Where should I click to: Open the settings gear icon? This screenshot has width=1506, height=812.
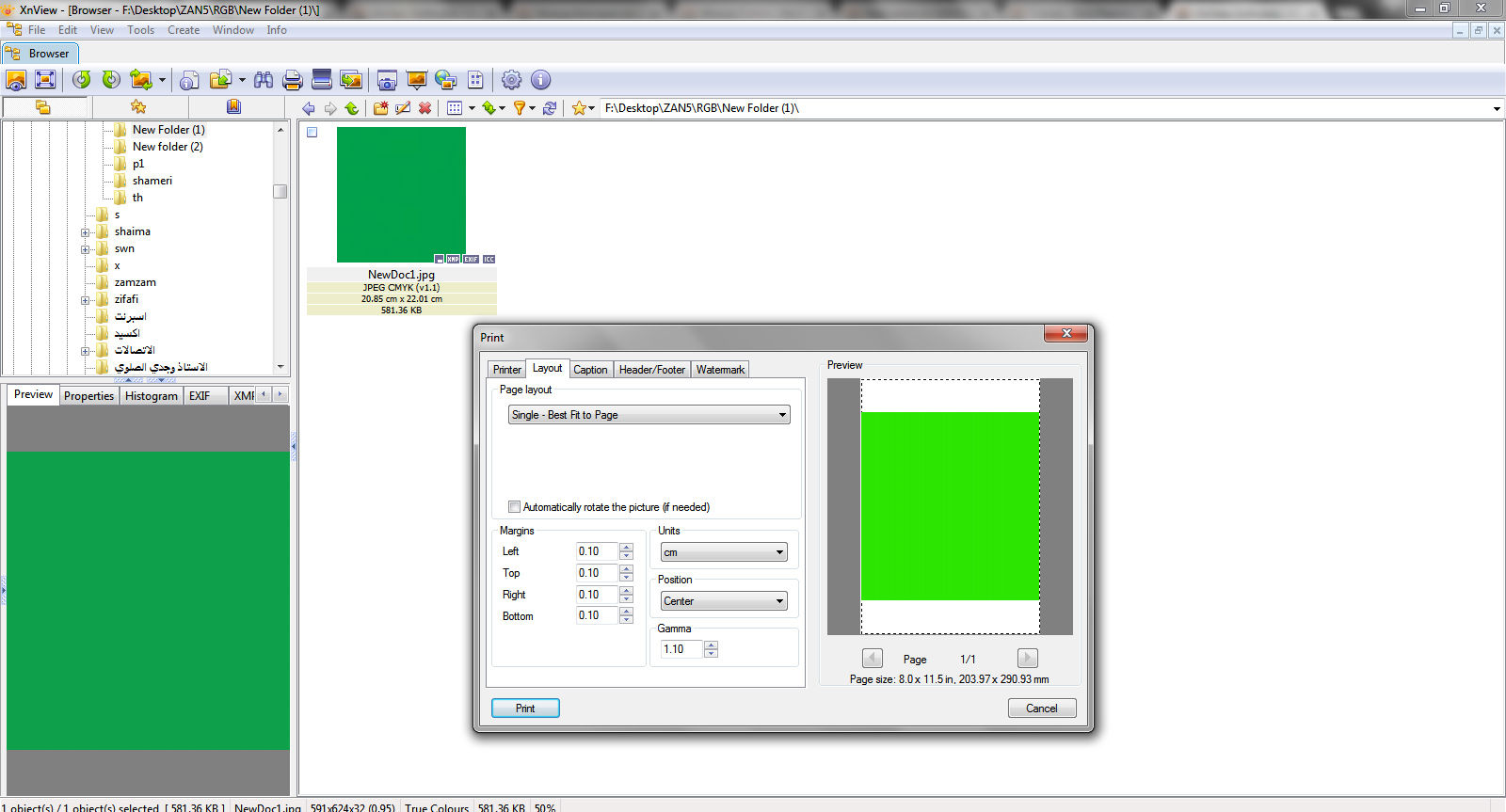pos(511,80)
